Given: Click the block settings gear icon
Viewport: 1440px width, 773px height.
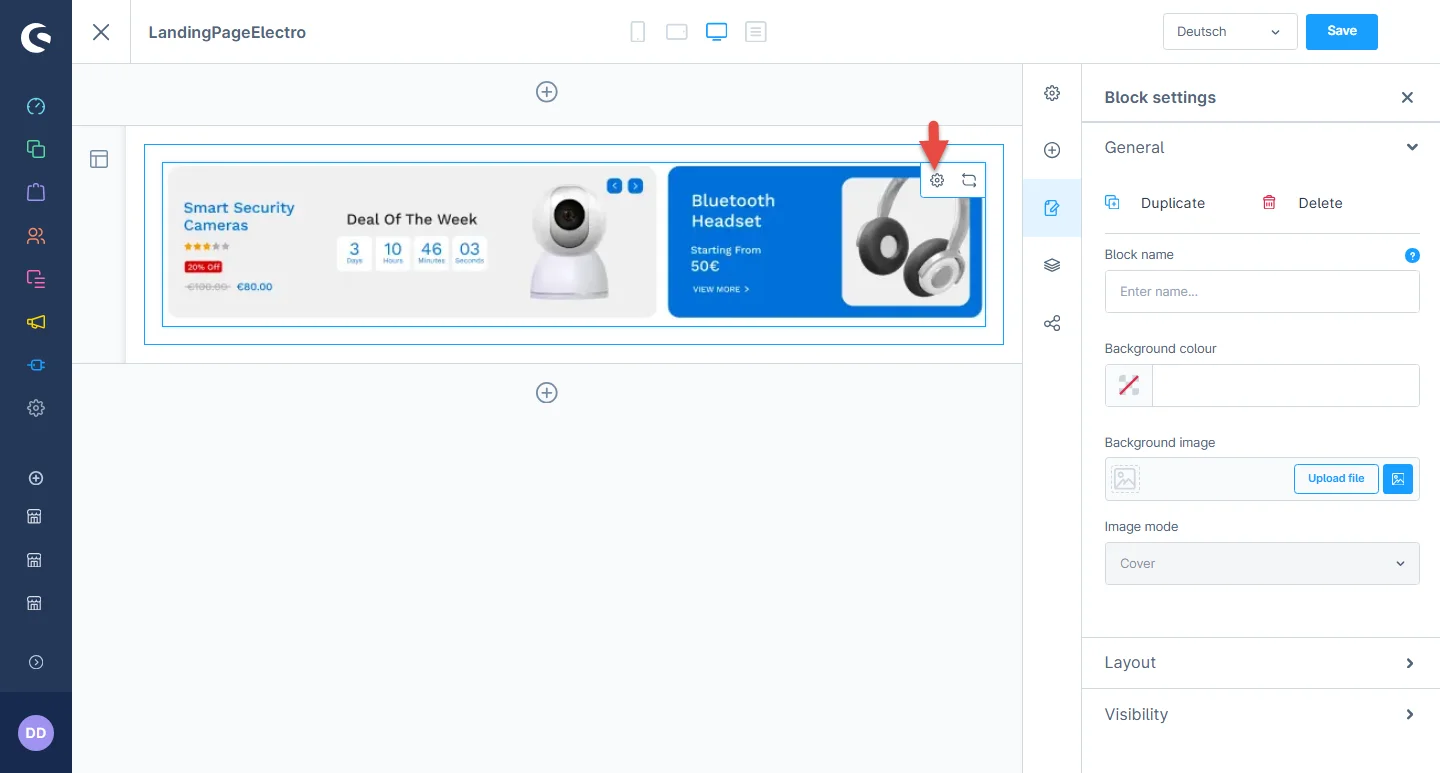Looking at the screenshot, I should (937, 181).
